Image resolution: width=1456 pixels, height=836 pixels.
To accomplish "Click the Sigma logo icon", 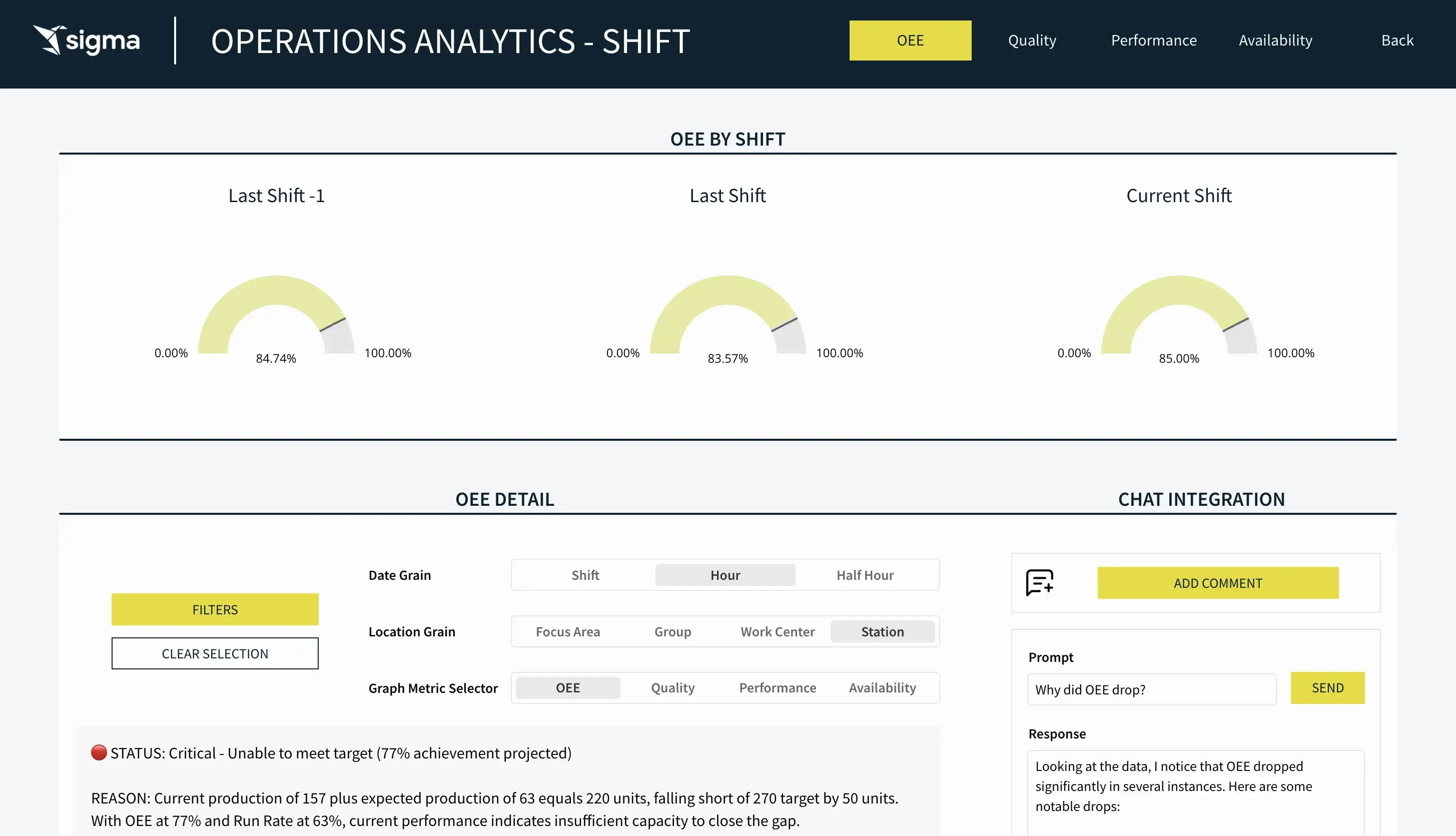I will (x=49, y=40).
